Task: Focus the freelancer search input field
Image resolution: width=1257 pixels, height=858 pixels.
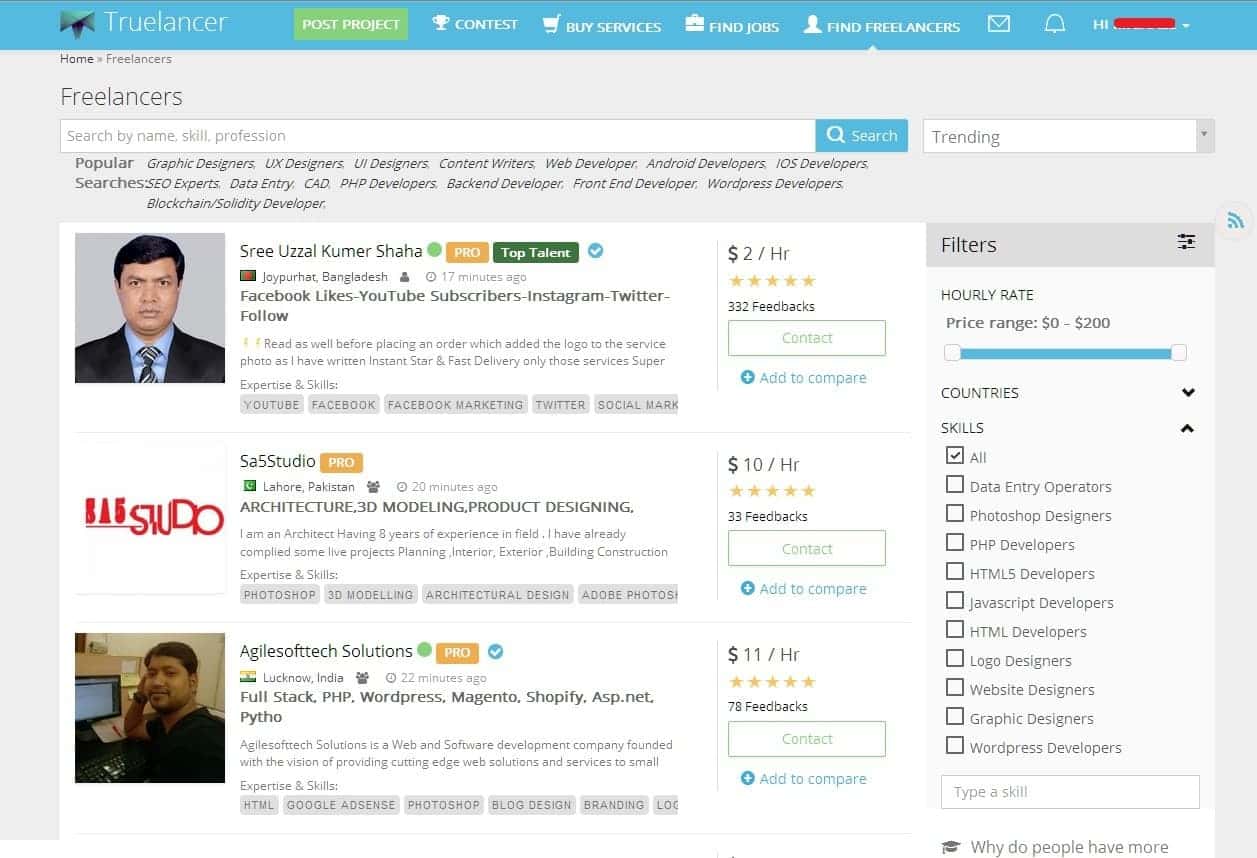Action: tap(438, 136)
